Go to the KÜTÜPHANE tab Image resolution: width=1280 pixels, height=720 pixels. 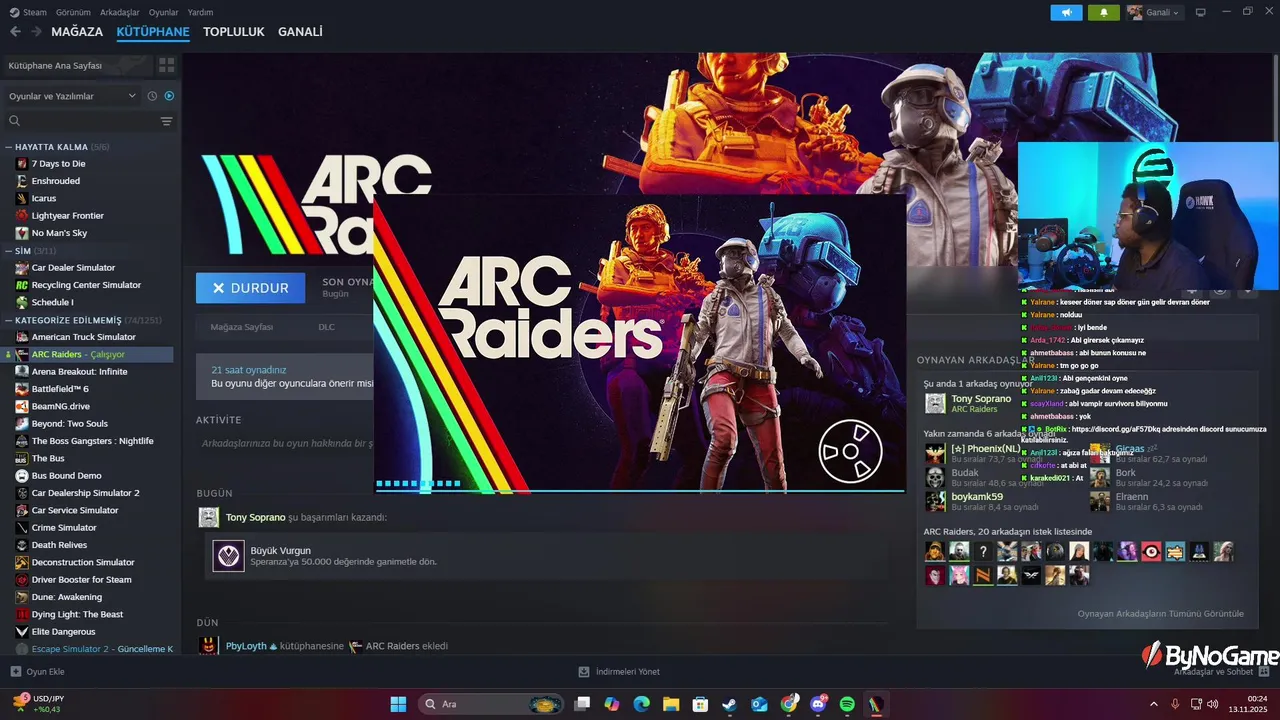[x=153, y=32]
